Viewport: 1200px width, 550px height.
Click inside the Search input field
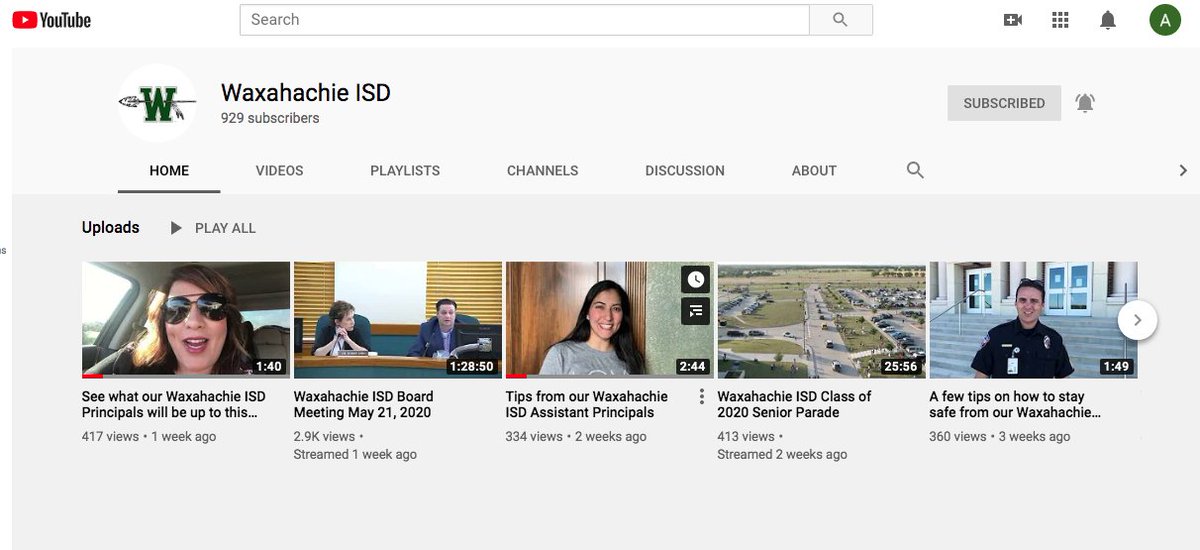[x=524, y=20]
